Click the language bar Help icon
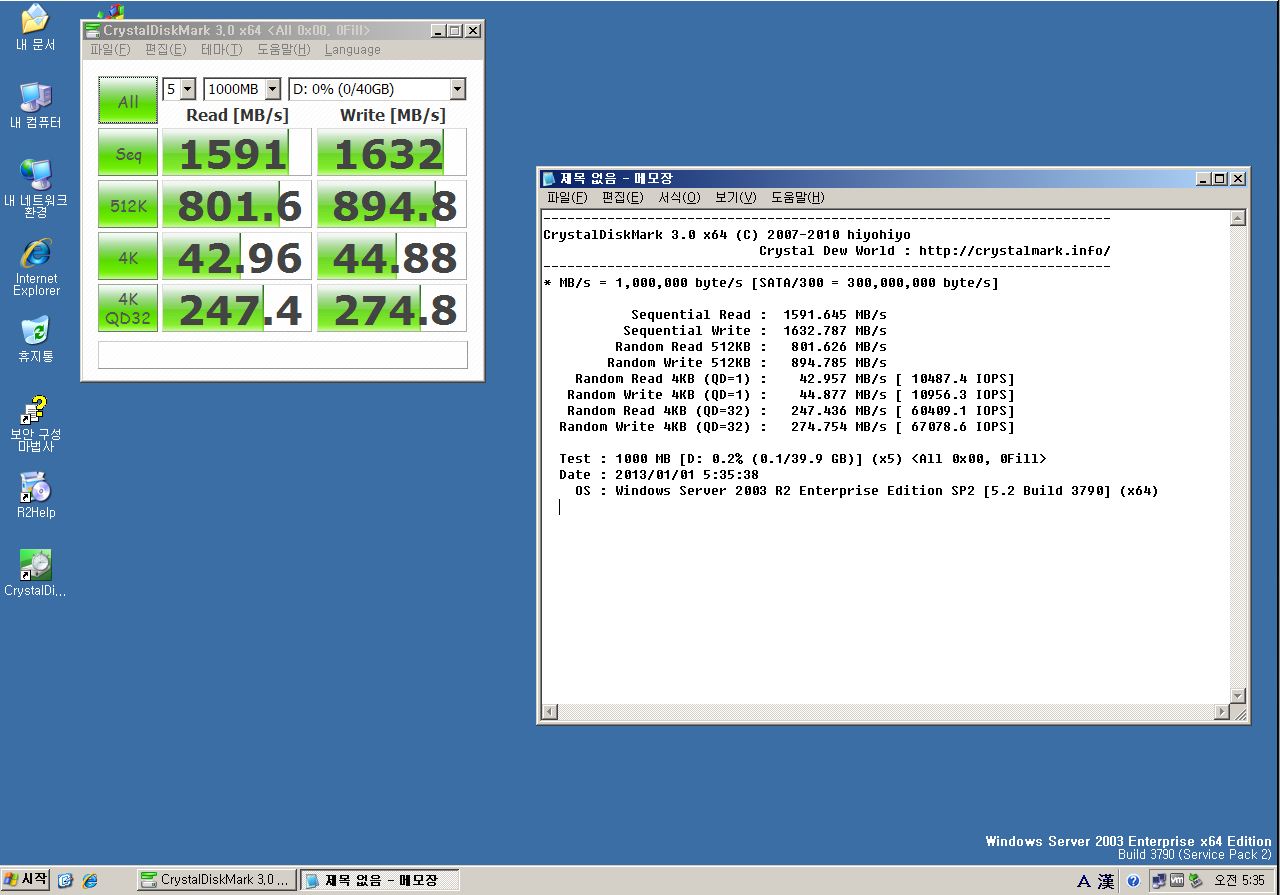This screenshot has width=1280, height=895. click(1133, 881)
